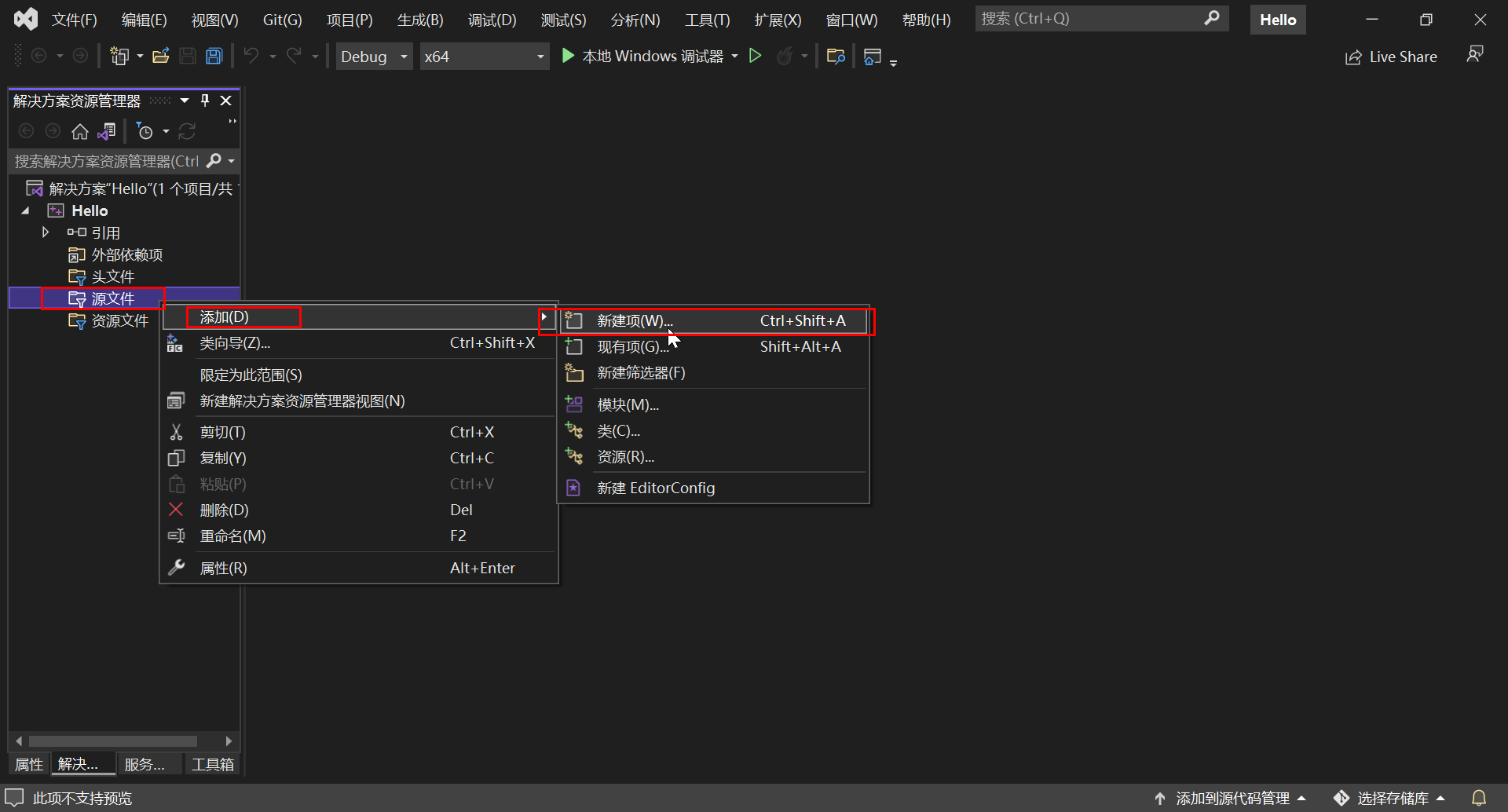Pin the Solution Explorer panel
This screenshot has width=1508, height=812.
pos(205,100)
